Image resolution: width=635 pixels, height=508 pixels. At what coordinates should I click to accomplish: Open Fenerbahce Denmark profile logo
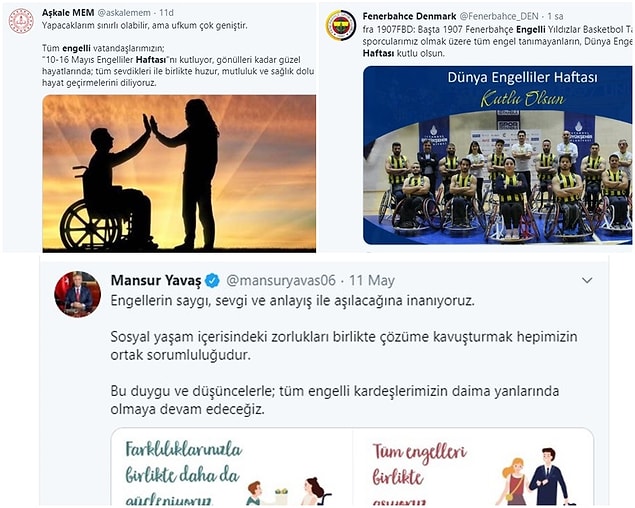point(341,25)
